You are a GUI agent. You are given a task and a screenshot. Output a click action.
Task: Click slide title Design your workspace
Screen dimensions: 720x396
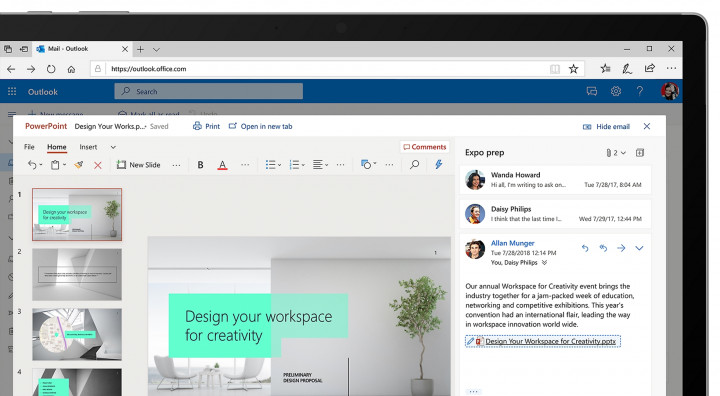[259, 326]
